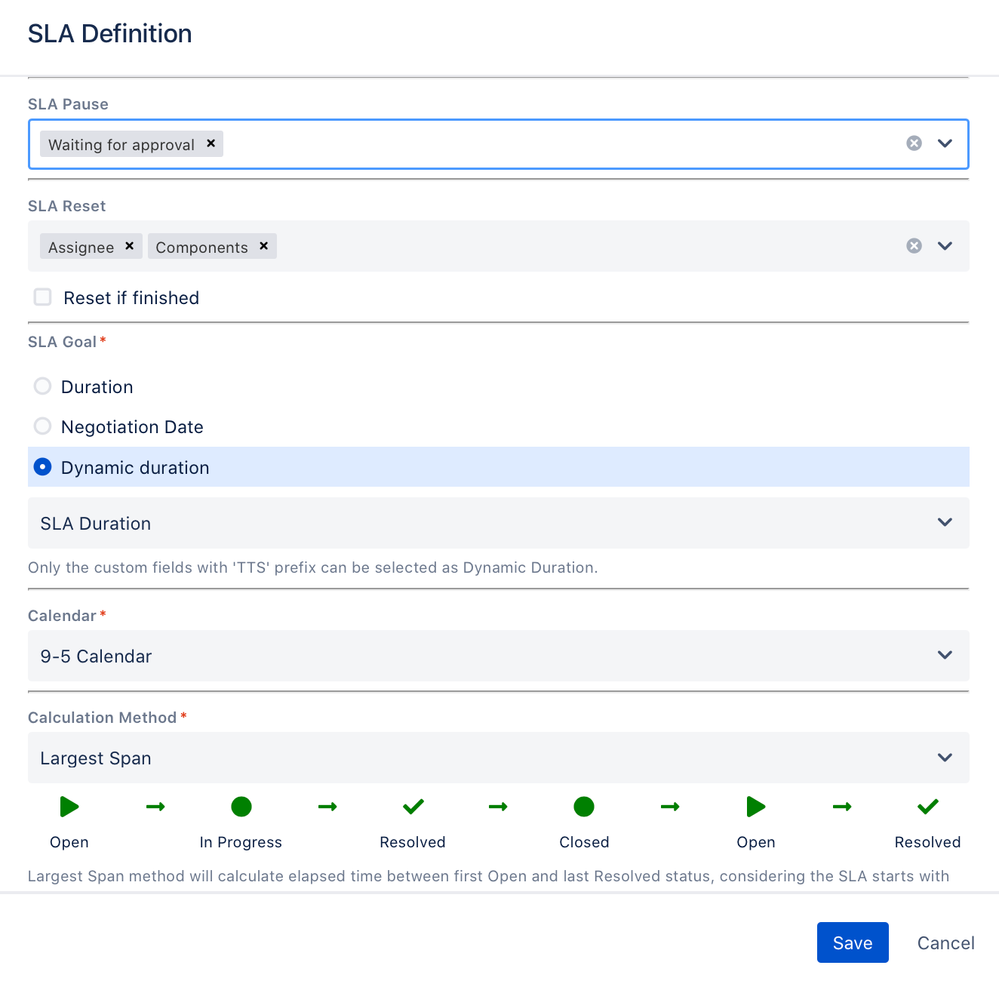This screenshot has width=999, height=987.
Task: Remove the Components tag from SLA Reset
Action: (263, 246)
